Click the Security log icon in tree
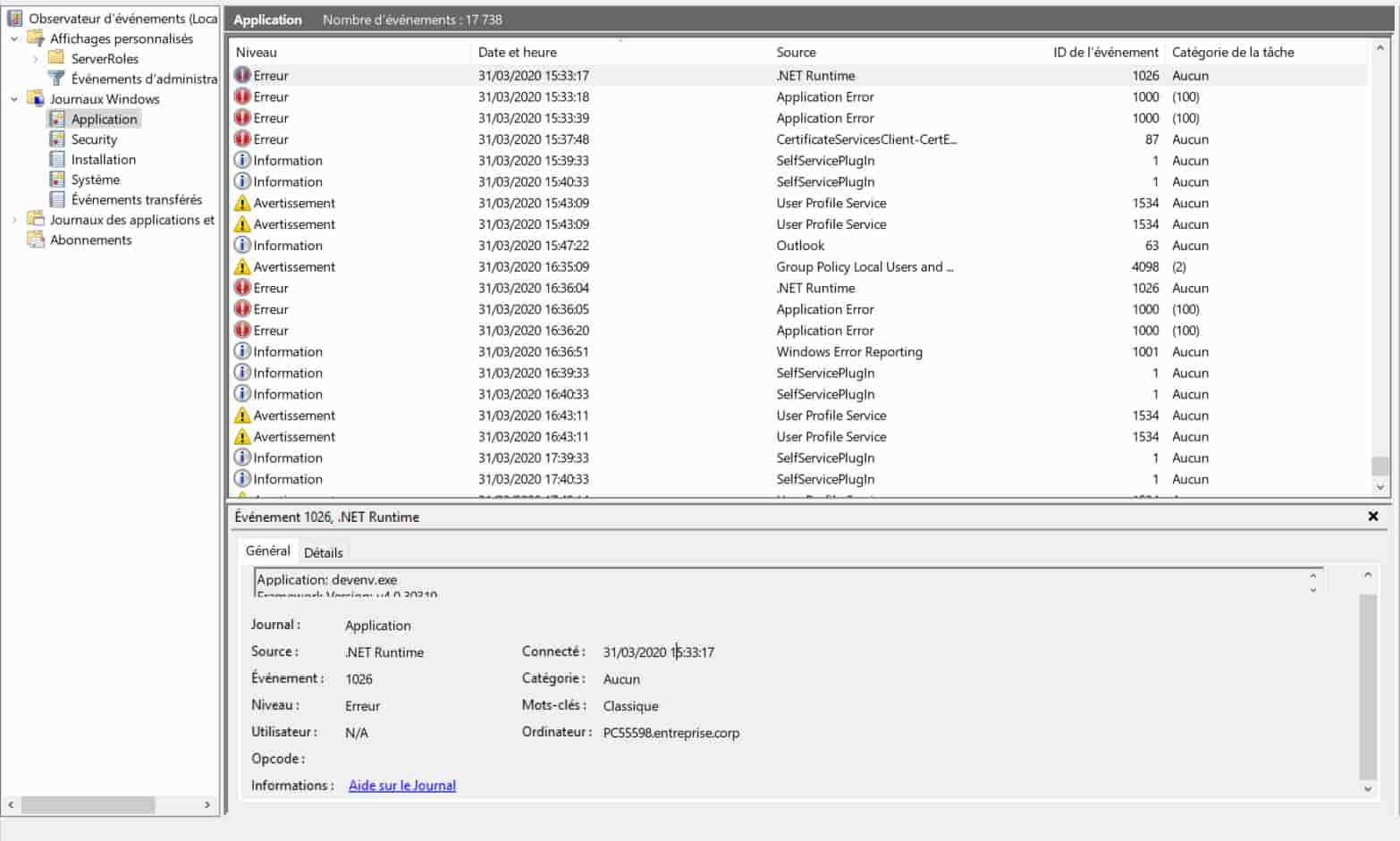This screenshot has height=841, width=1400. tap(57, 139)
